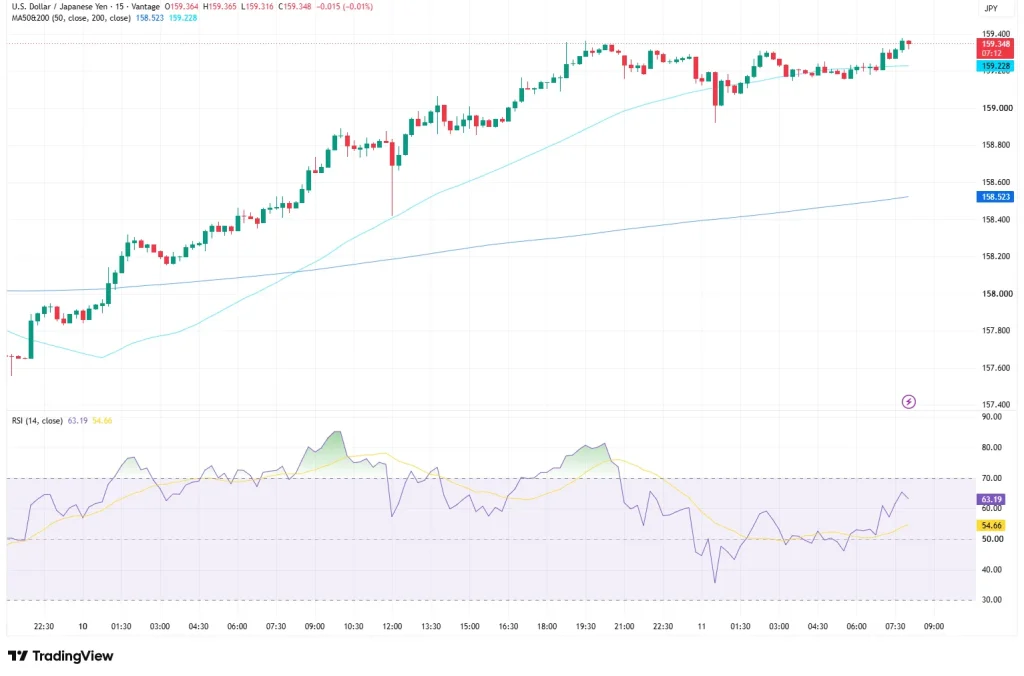The height and width of the screenshot is (676, 1024).
Task: Click the RSI 40.00 axis tick
Action: click(x=992, y=570)
